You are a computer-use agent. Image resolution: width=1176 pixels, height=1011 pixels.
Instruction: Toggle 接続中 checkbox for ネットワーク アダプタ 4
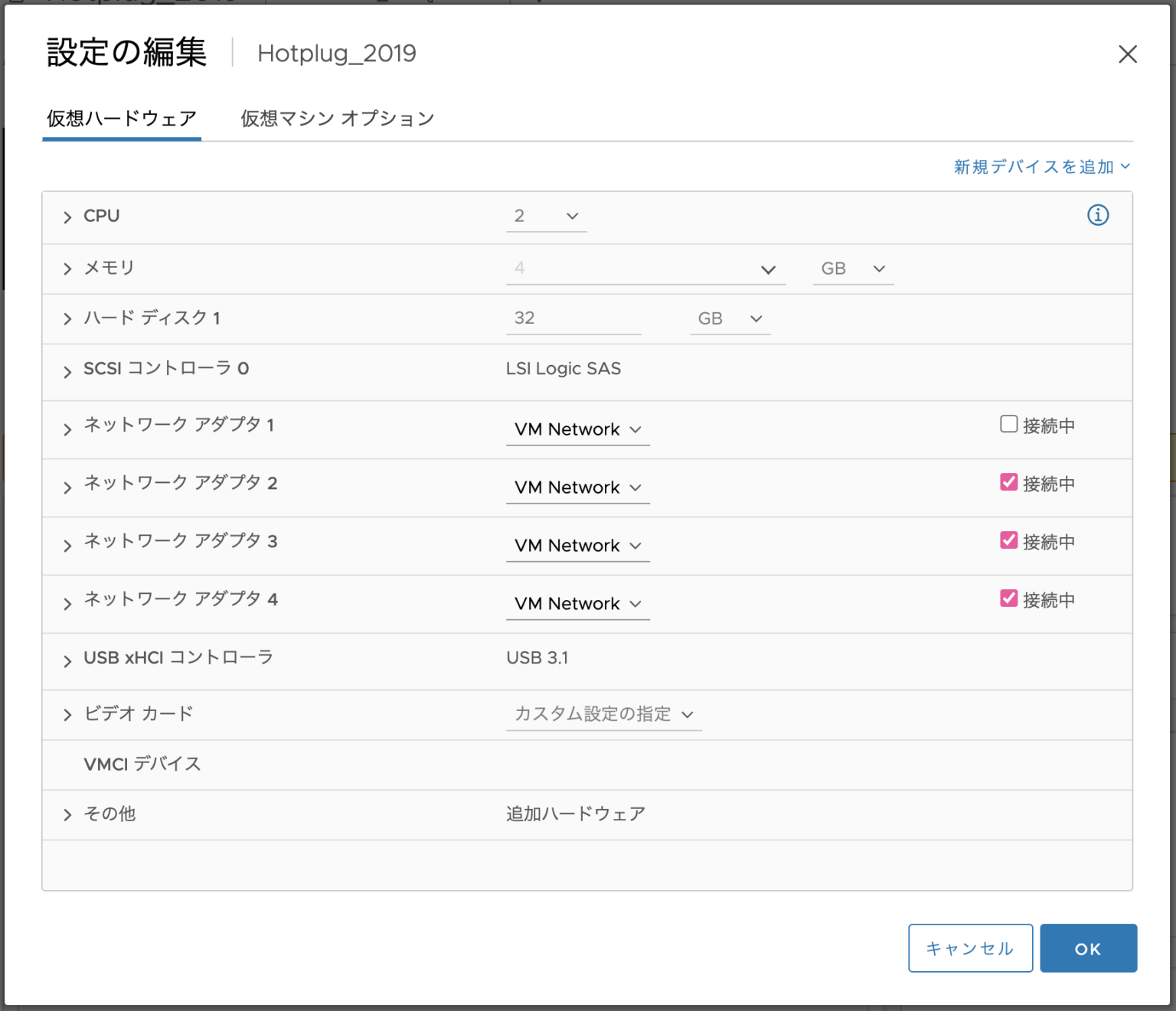1008,598
